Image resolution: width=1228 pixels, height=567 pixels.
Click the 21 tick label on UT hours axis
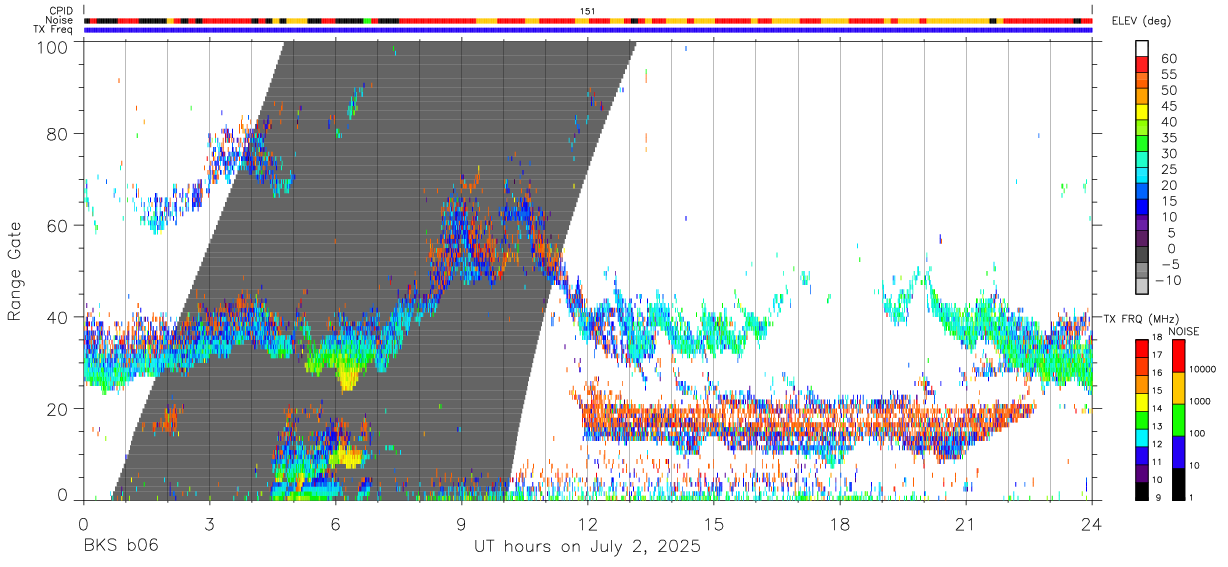click(966, 523)
